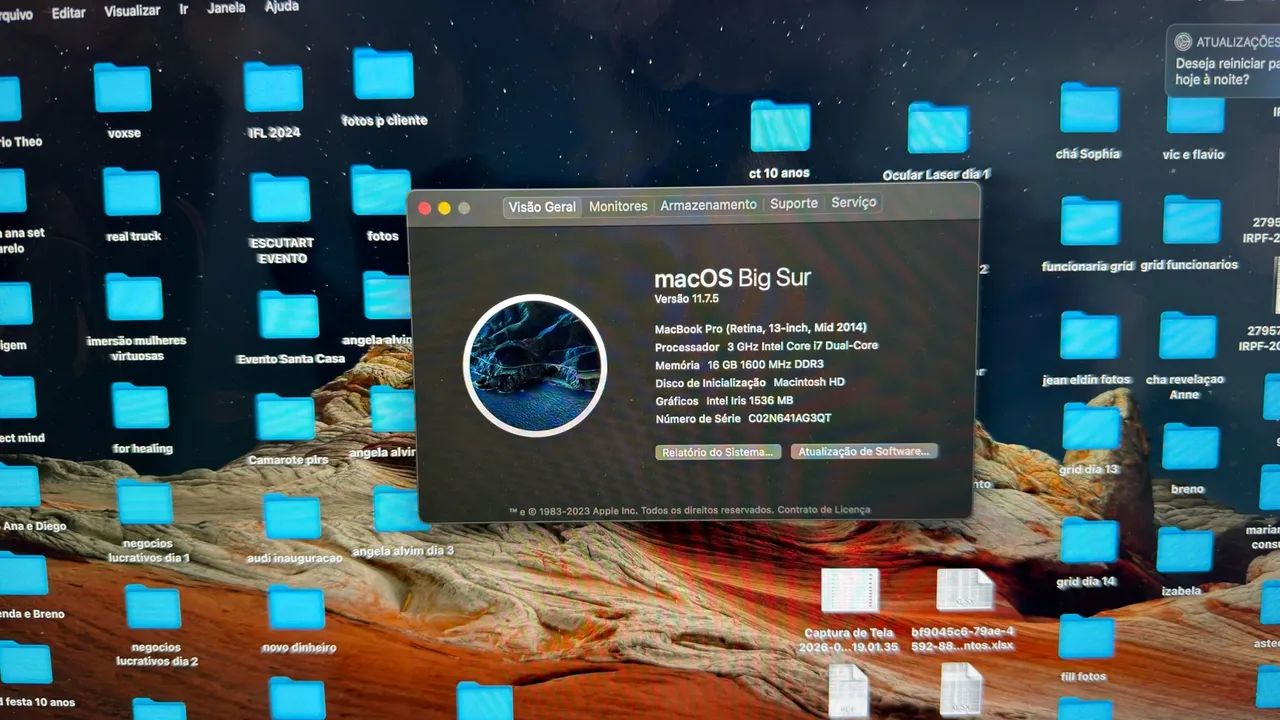Select the audi inauguracao folder
The height and width of the screenshot is (720, 1280).
(292, 517)
